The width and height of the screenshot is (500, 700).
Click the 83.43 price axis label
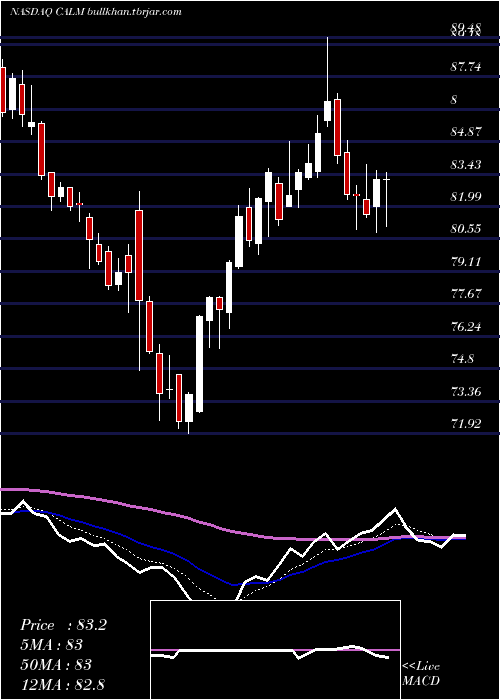(466, 165)
